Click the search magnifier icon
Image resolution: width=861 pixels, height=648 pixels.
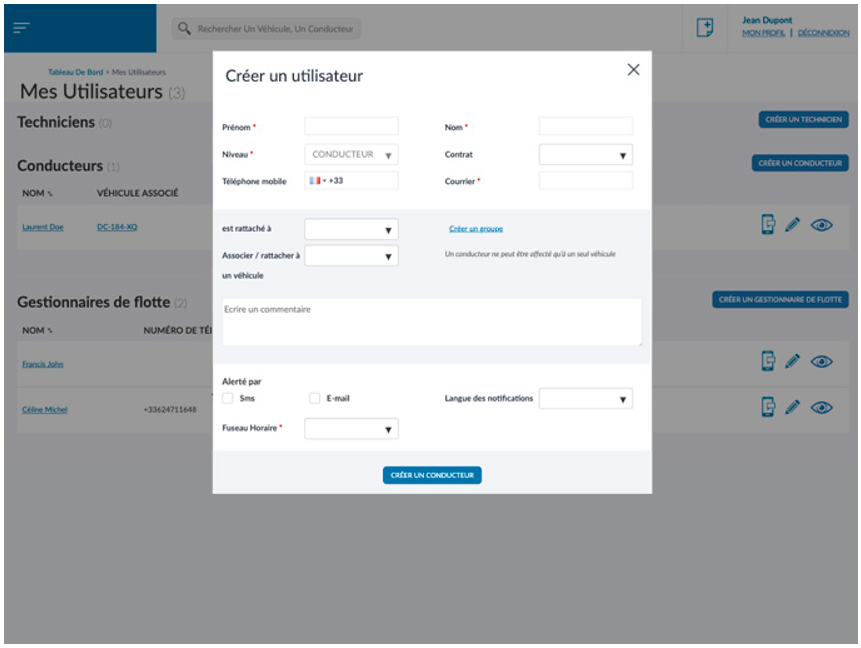(x=184, y=29)
